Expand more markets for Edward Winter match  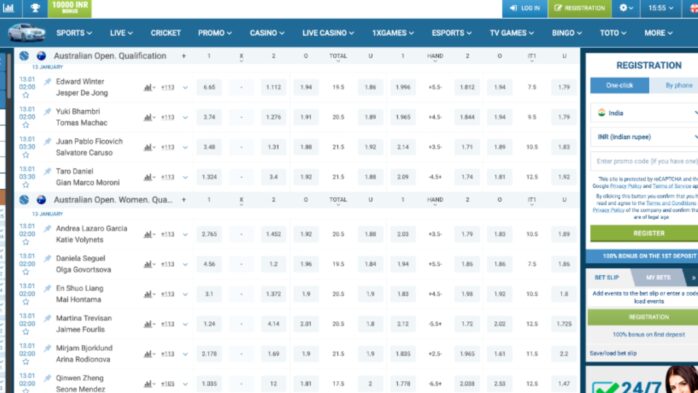185,88
